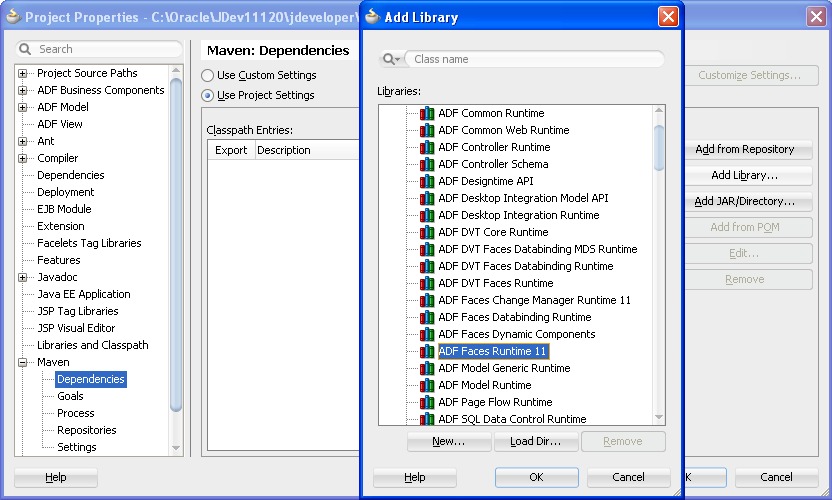
Task: Select Facelets Tag Libraries category
Action: coord(89,243)
